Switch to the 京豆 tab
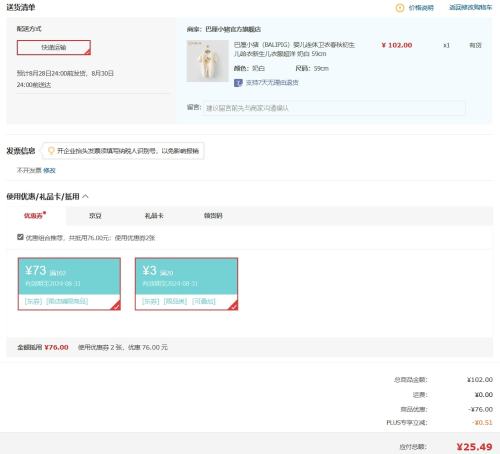This screenshot has height=454, width=500. [x=95, y=216]
